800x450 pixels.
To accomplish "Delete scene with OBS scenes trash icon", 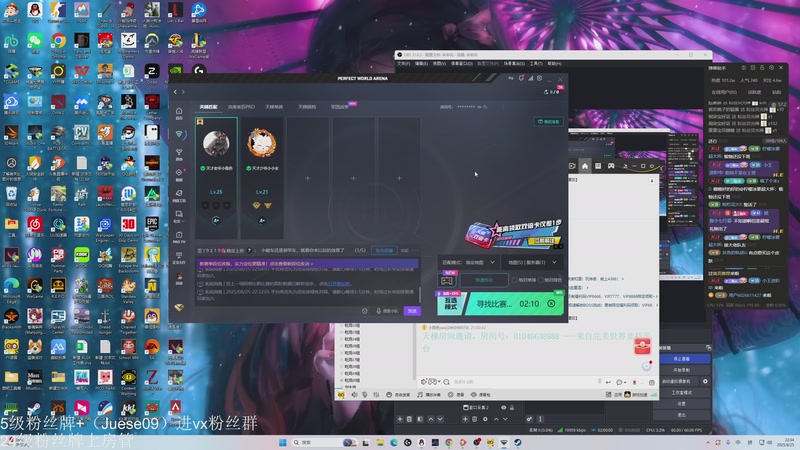I will click(x=409, y=419).
